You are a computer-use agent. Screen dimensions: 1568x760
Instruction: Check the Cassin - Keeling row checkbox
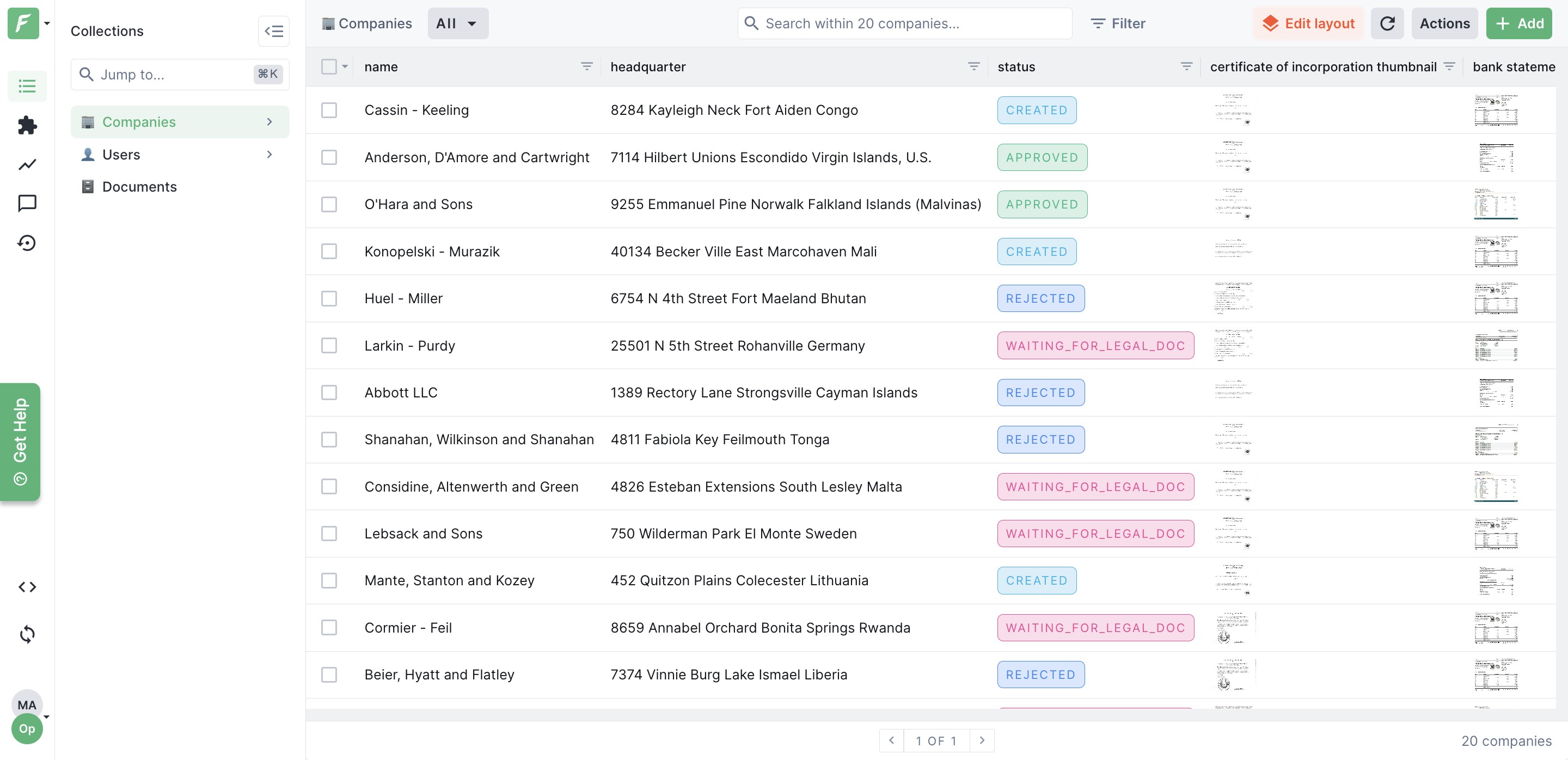point(329,110)
